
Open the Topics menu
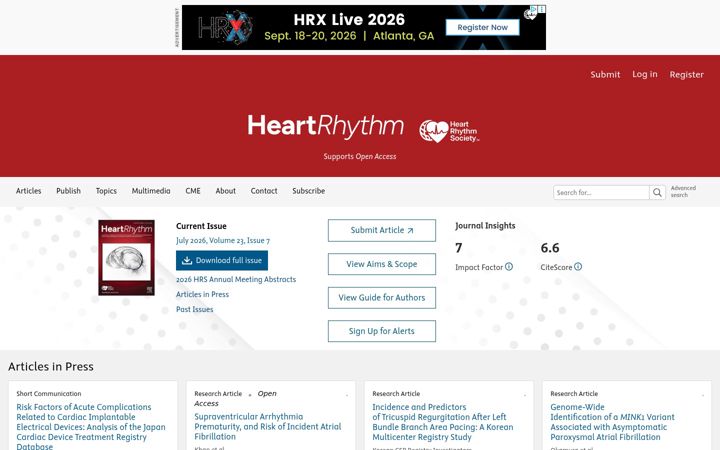coord(106,191)
